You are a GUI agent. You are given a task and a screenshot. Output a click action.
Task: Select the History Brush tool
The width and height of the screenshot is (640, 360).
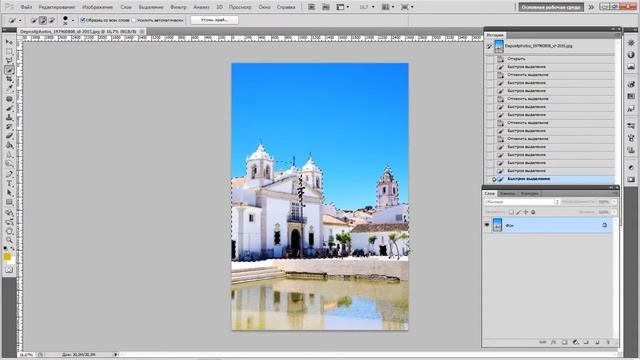click(x=9, y=127)
